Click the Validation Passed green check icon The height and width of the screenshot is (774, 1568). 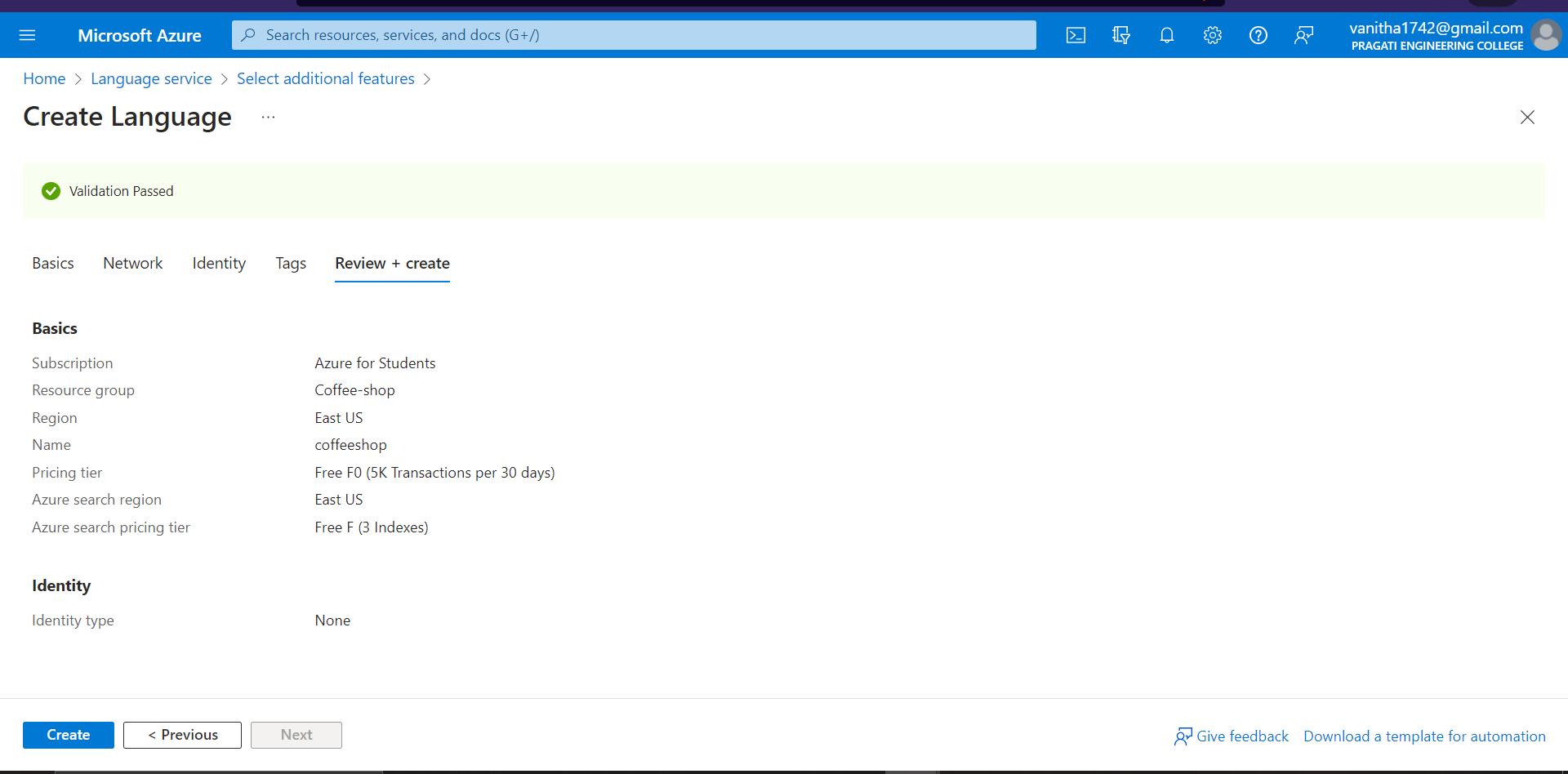tap(51, 191)
